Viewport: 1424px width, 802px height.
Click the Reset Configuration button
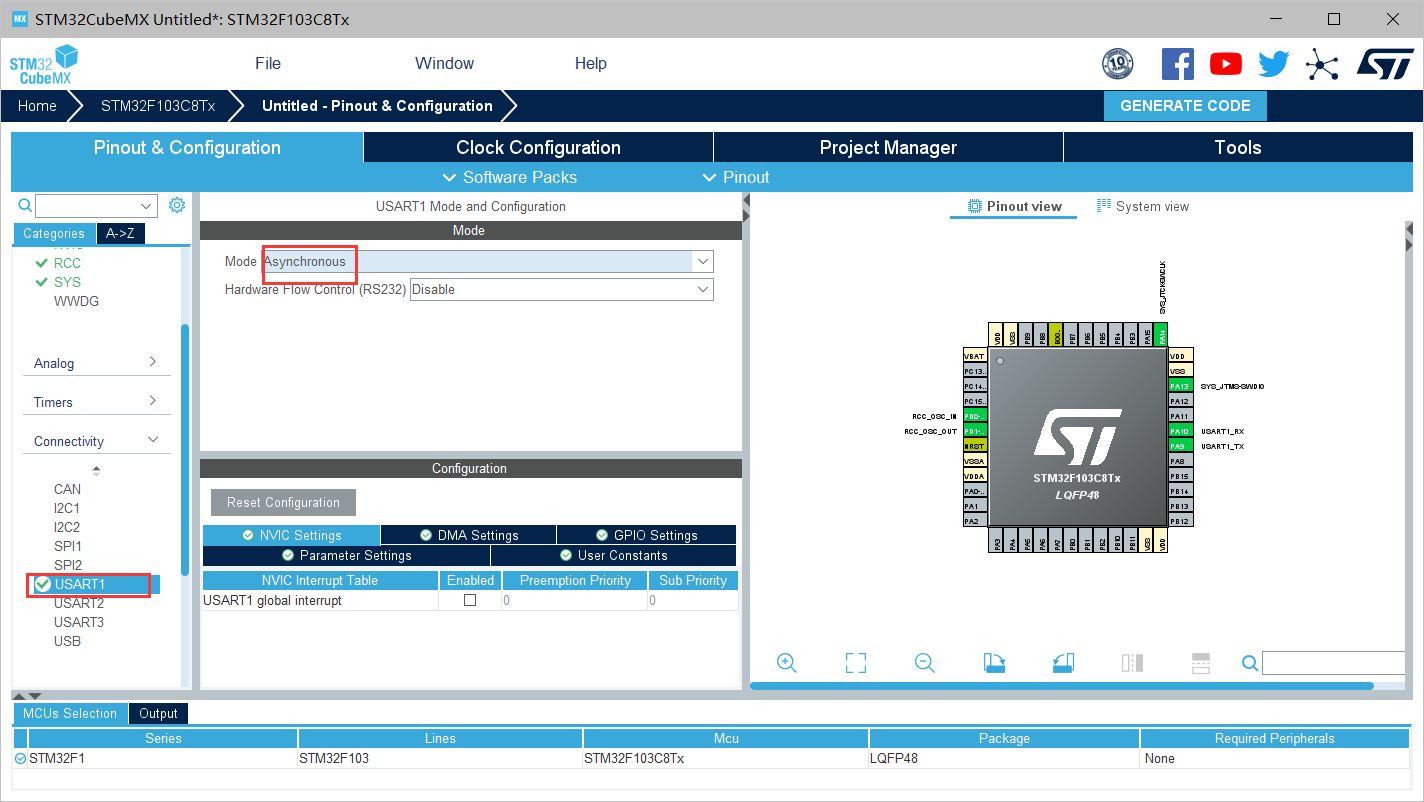[282, 502]
